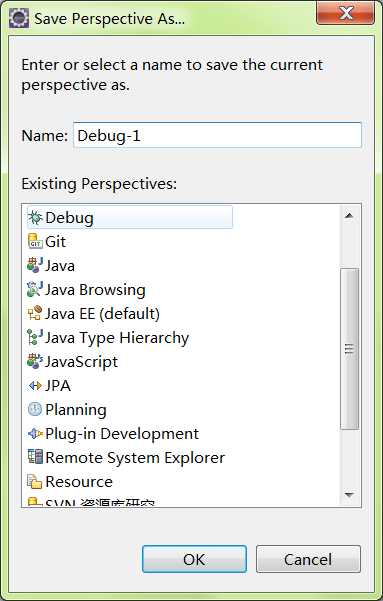Image resolution: width=383 pixels, height=601 pixels.
Task: Focus the Name text field
Action: click(217, 135)
